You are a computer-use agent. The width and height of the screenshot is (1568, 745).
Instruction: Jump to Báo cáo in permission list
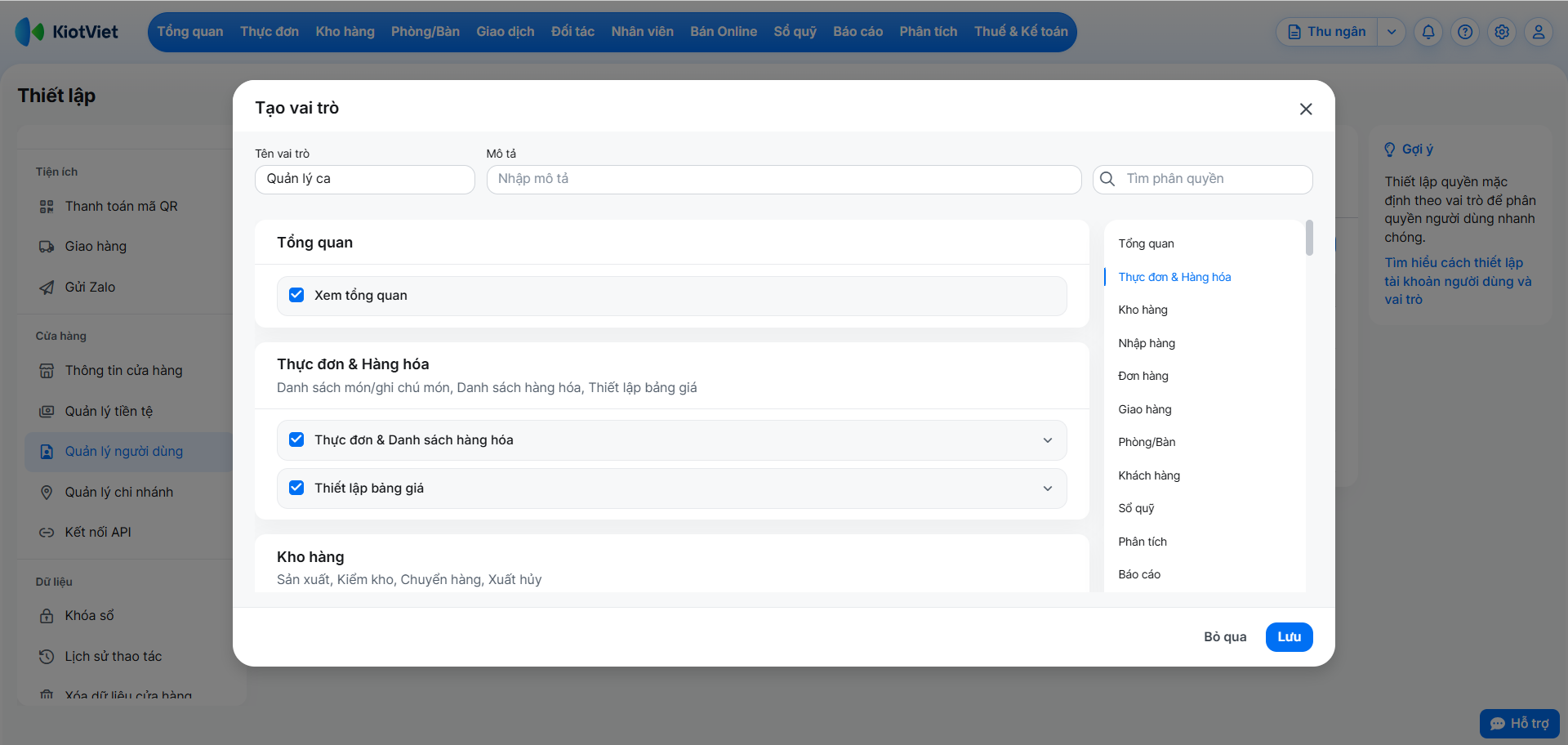1139,574
